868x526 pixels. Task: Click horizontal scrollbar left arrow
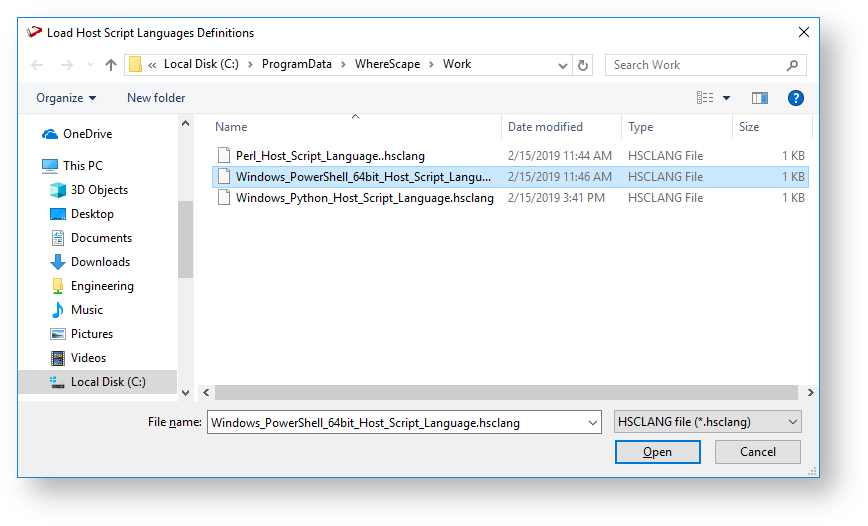tap(206, 393)
